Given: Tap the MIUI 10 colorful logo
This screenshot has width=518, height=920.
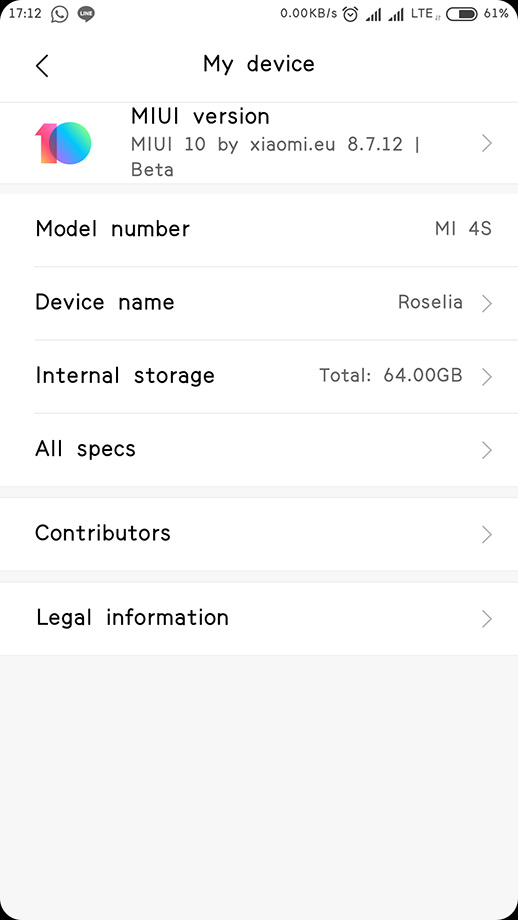Looking at the screenshot, I should click(63, 143).
